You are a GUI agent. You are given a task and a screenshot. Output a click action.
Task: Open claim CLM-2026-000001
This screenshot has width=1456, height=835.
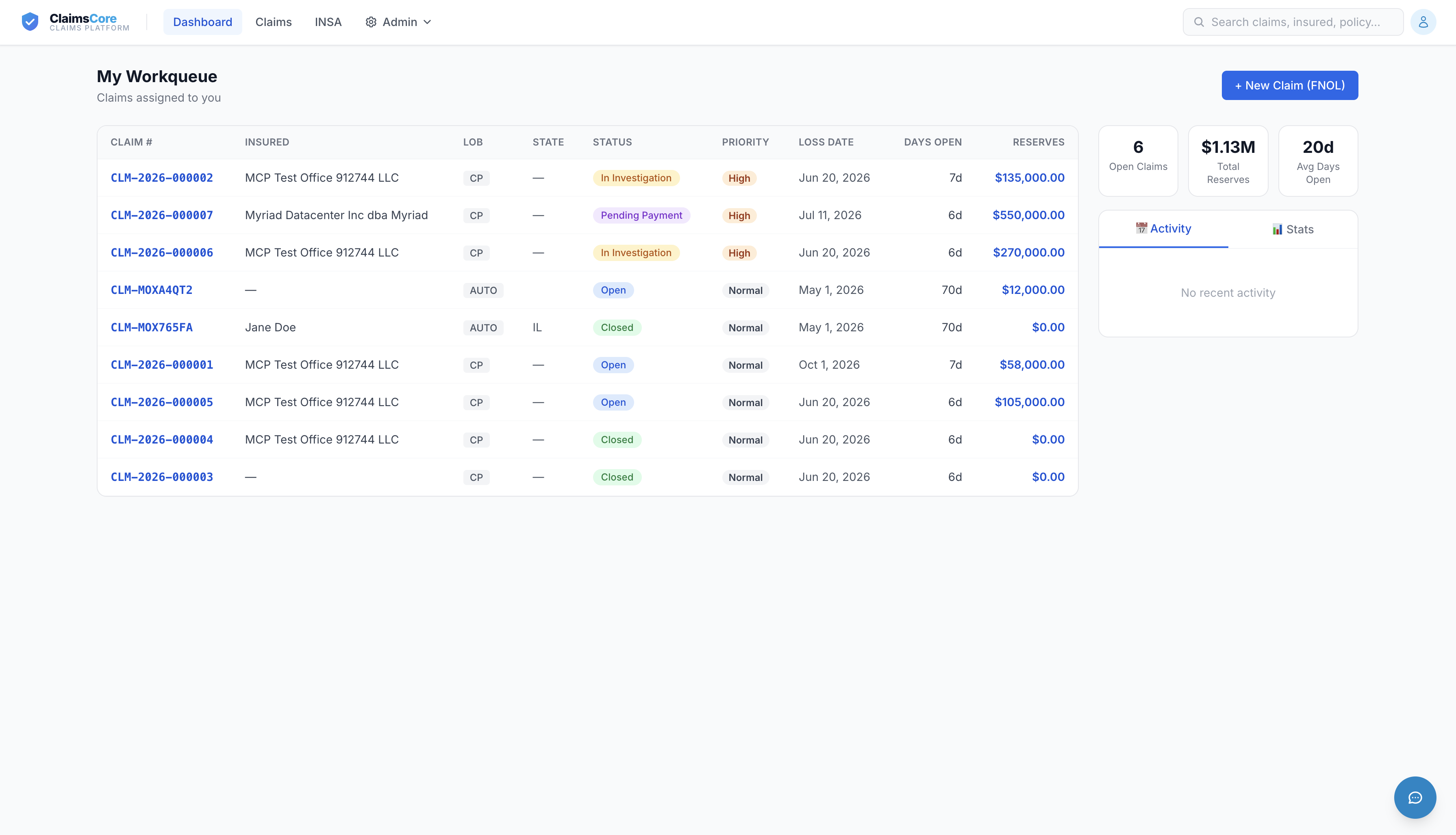tap(162, 365)
